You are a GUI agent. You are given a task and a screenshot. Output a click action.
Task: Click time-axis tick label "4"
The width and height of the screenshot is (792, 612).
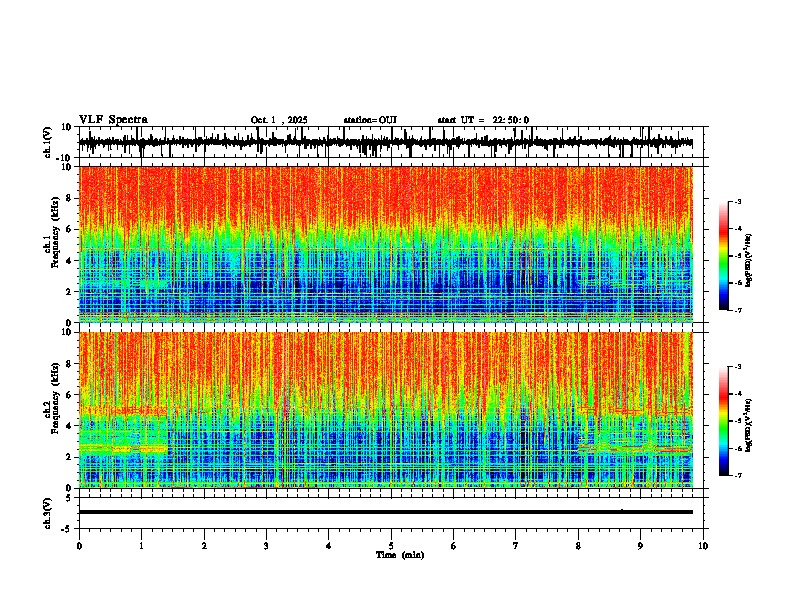point(329,546)
